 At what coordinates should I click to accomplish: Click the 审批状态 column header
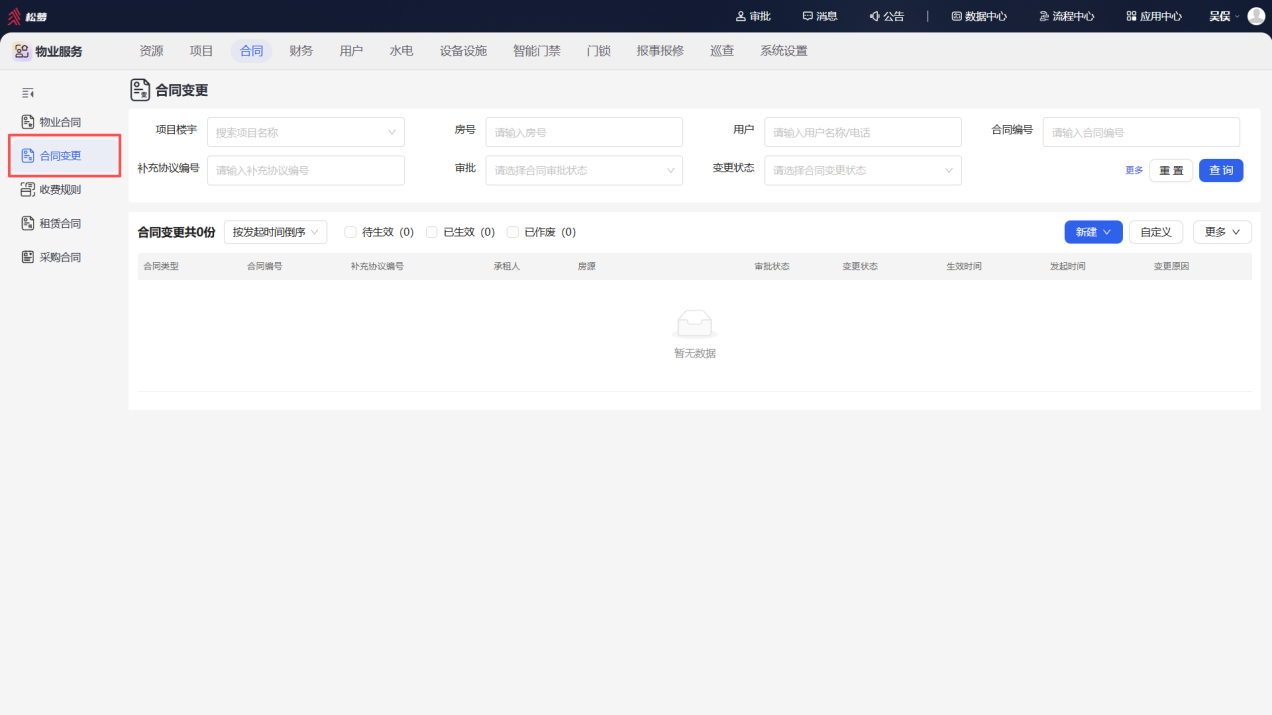click(772, 267)
